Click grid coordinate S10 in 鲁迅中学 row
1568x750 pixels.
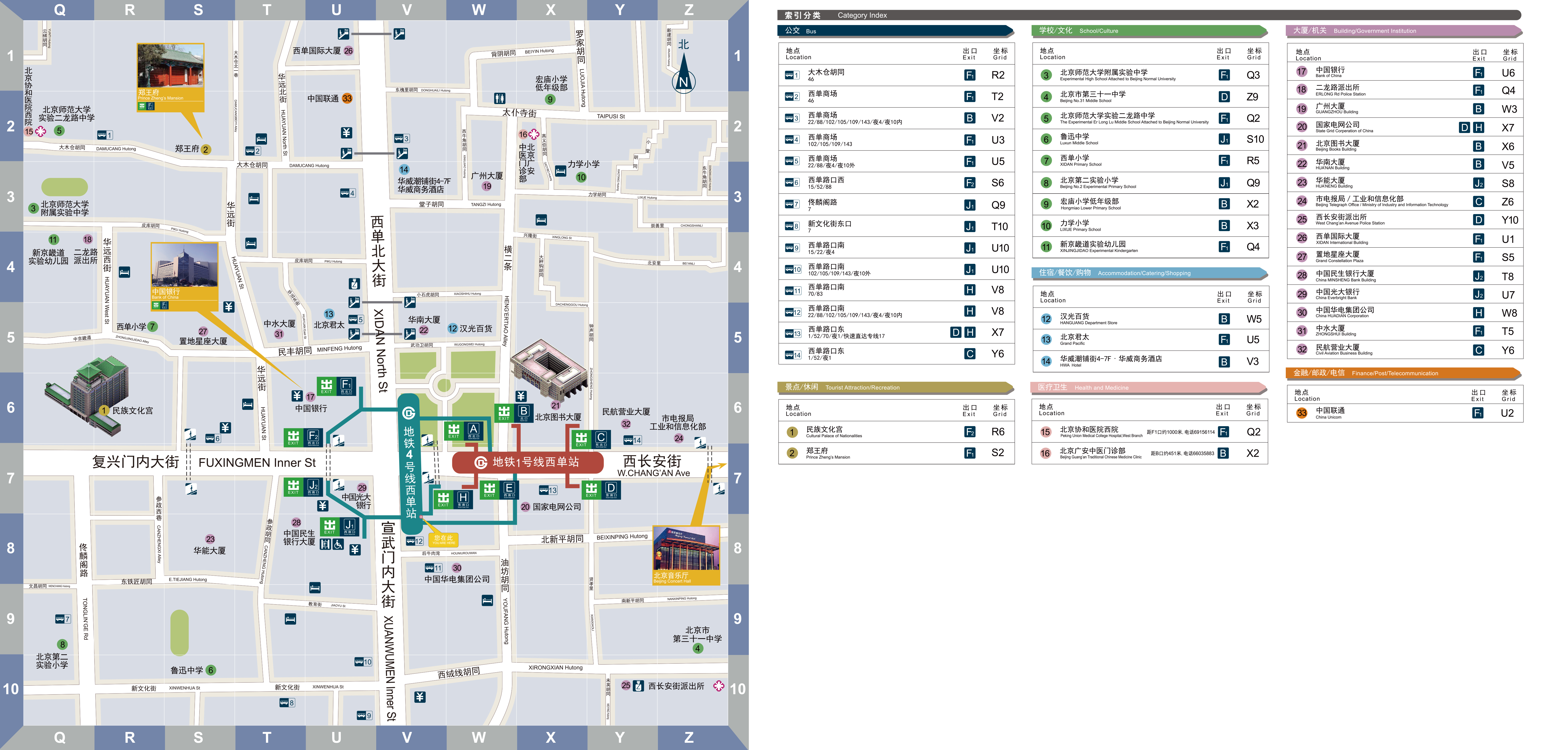(x=1255, y=139)
